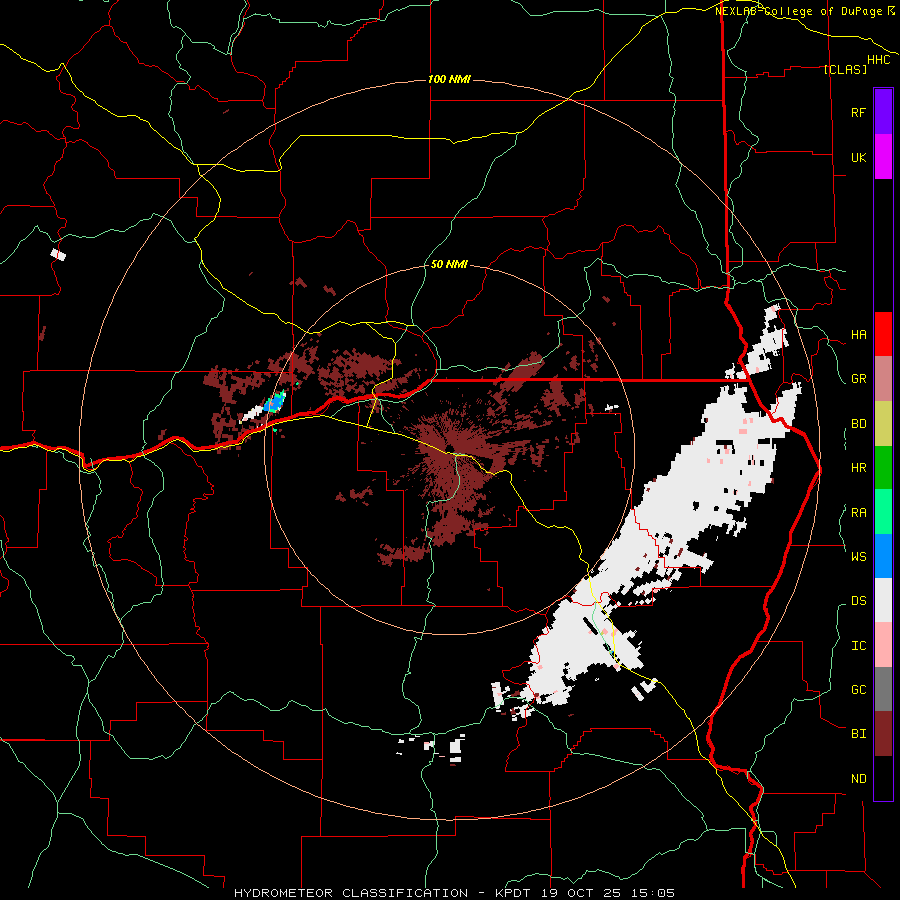Click the UK legend label

pos(858,157)
